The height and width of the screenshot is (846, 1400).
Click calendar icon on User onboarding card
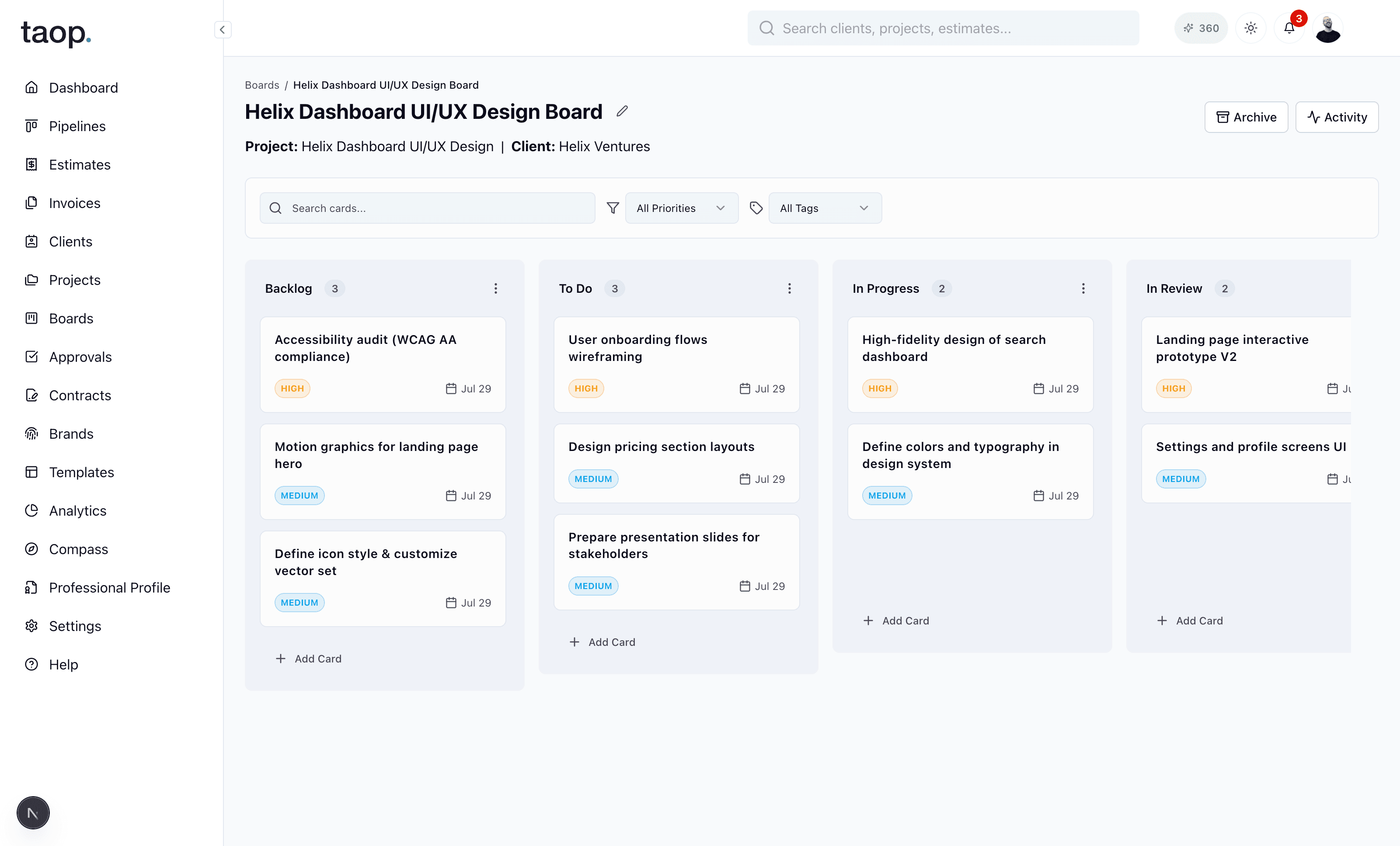coord(745,388)
